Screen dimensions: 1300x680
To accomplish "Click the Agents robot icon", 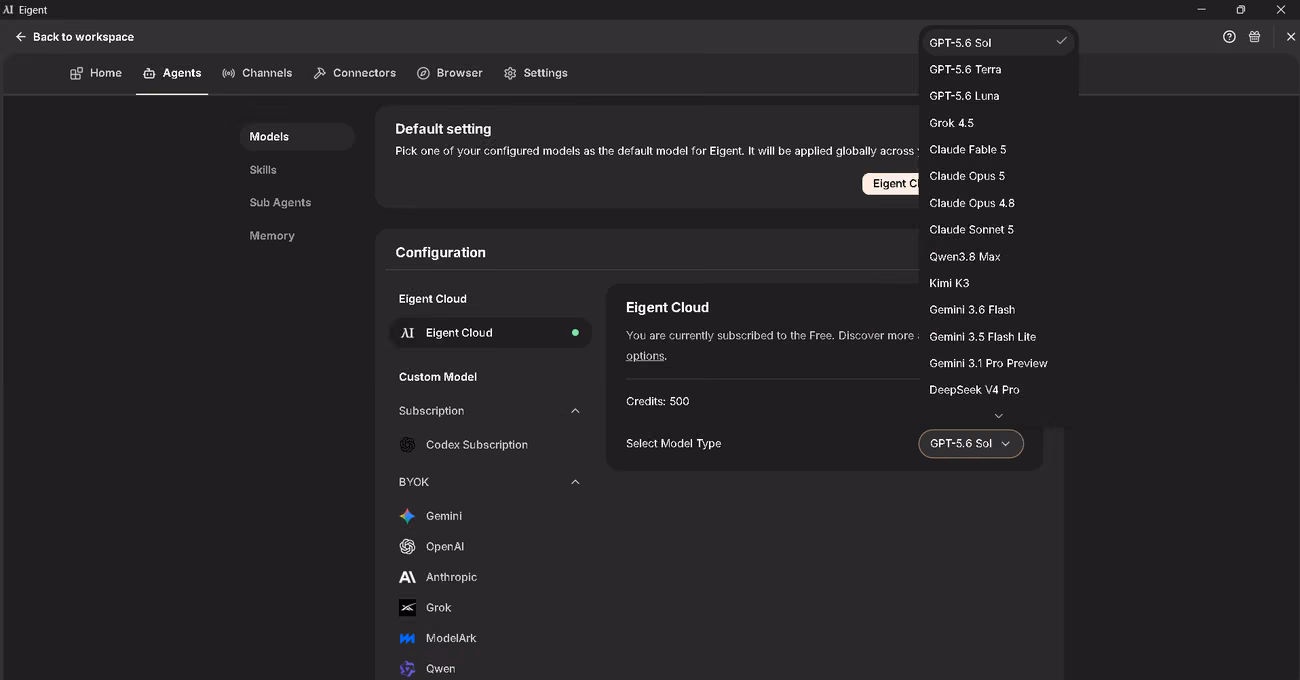I will (149, 73).
